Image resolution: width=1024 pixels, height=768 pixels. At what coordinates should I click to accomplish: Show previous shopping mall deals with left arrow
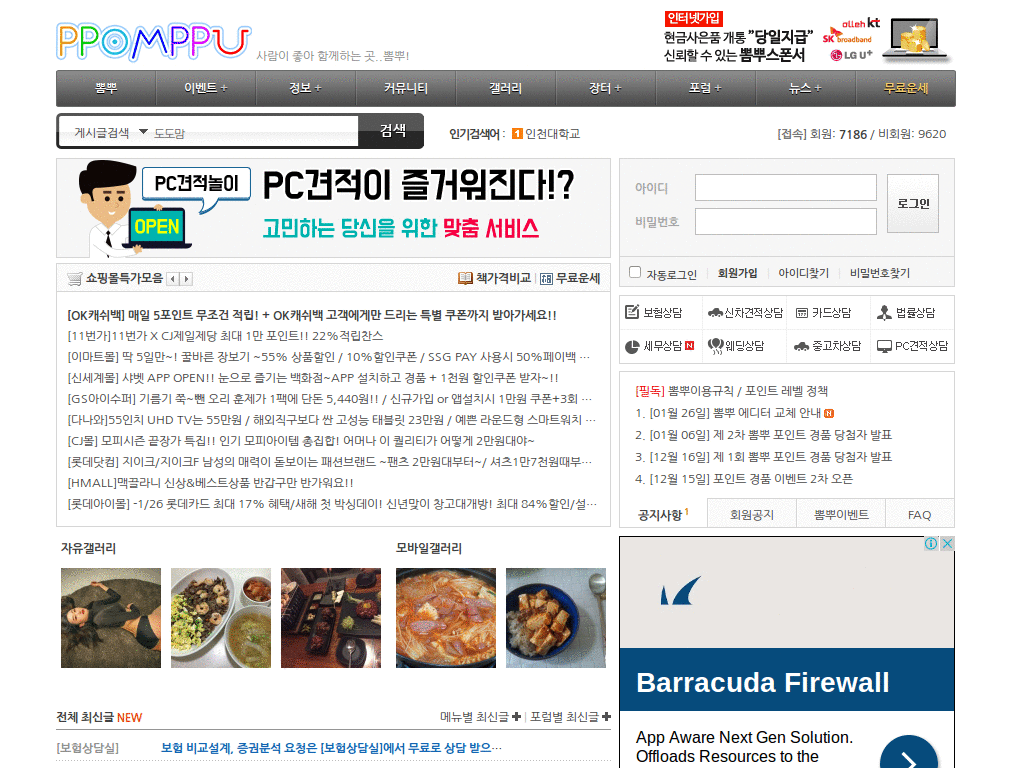(172, 279)
